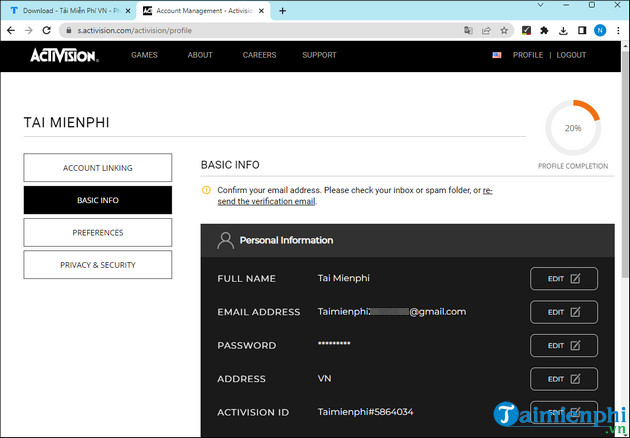Open the GAMES menu
Image resolution: width=630 pixels, height=438 pixels.
144,55
